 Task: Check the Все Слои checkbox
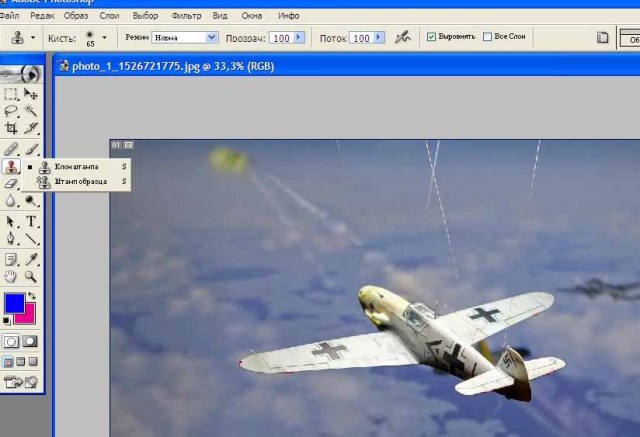click(x=488, y=37)
